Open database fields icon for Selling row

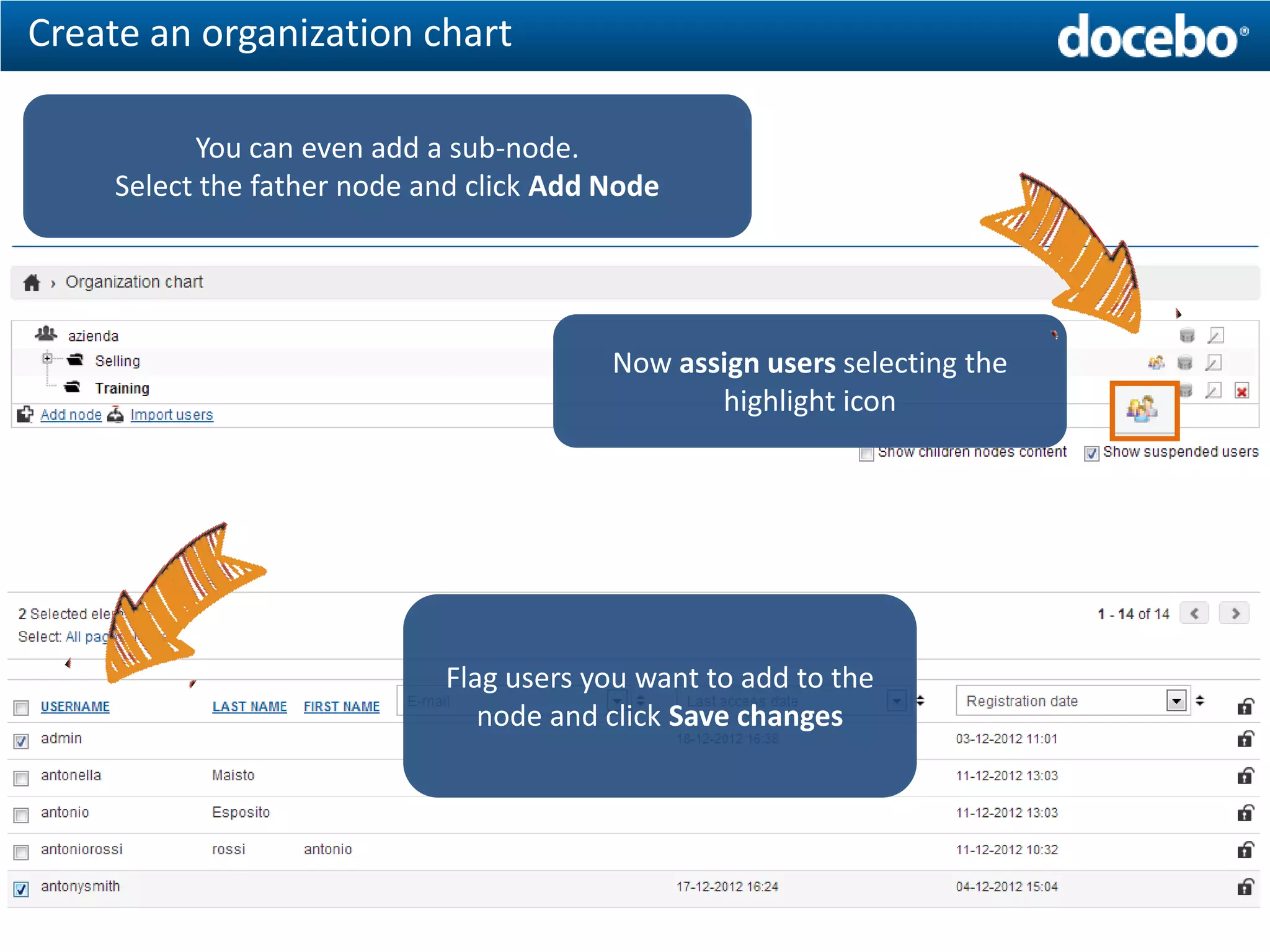pyautogui.click(x=1184, y=362)
